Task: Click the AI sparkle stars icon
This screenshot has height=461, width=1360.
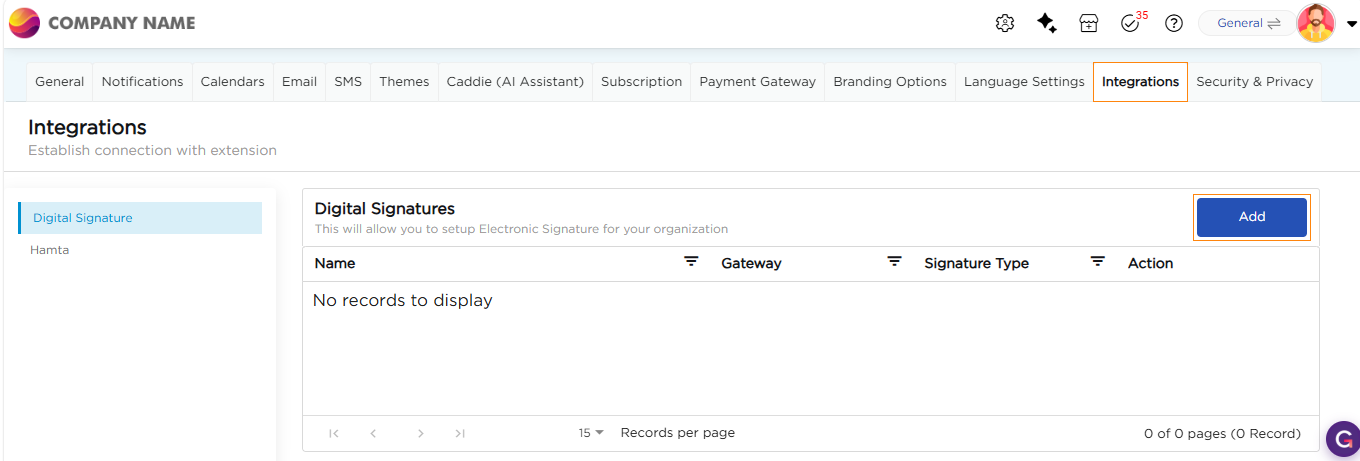Action: pyautogui.click(x=1047, y=23)
